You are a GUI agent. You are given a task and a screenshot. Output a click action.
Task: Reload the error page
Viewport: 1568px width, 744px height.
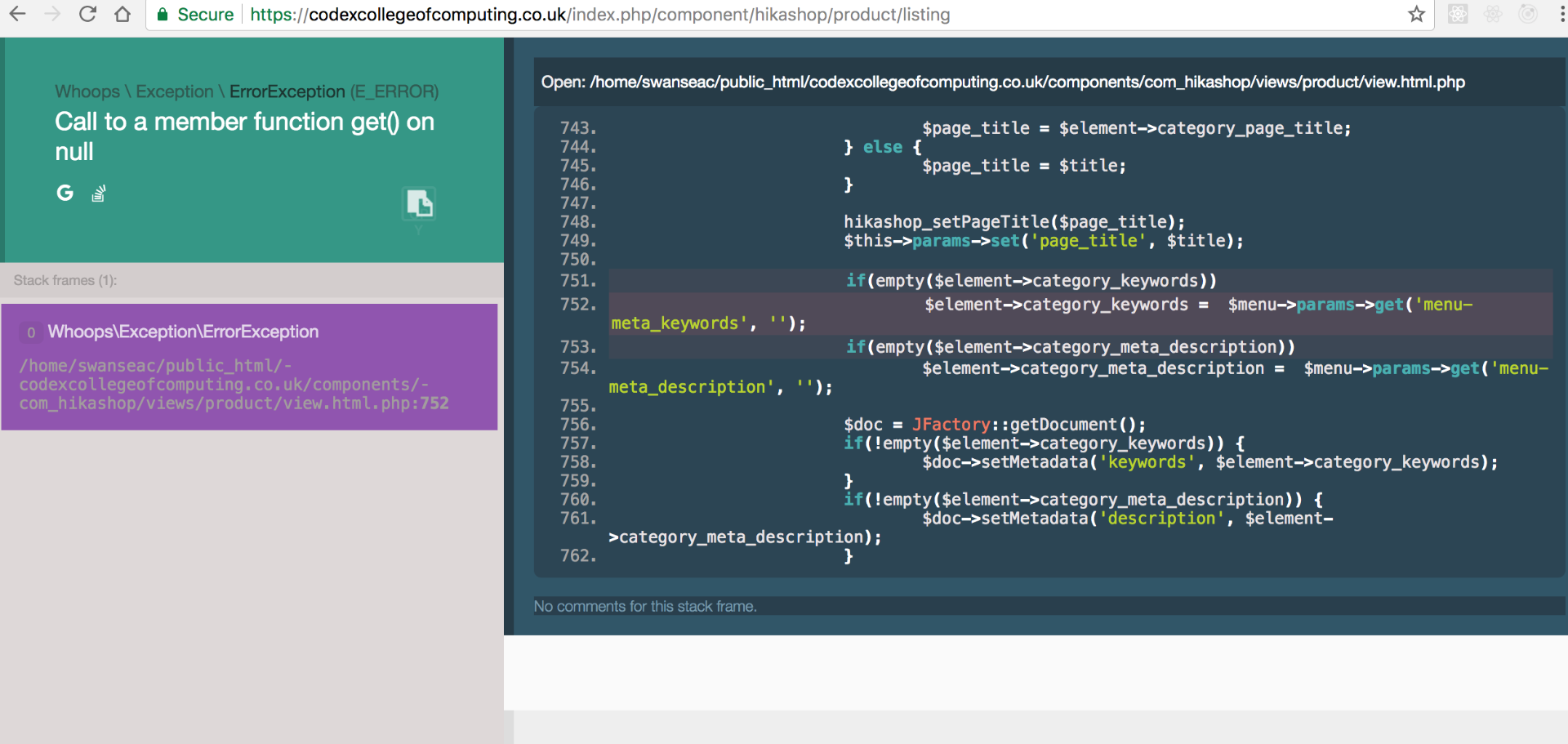point(87,14)
